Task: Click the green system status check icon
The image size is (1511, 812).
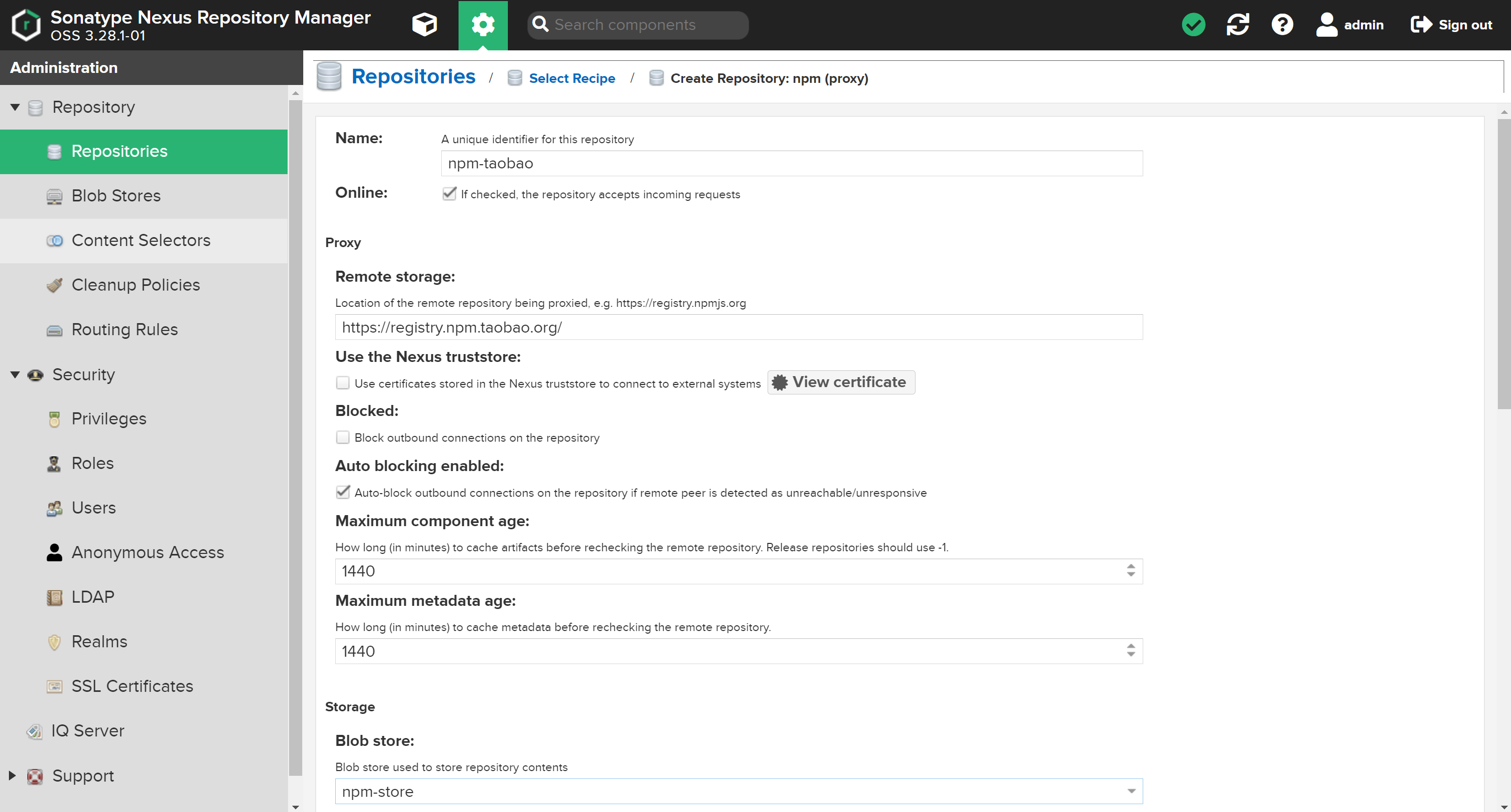Action: point(1193,25)
